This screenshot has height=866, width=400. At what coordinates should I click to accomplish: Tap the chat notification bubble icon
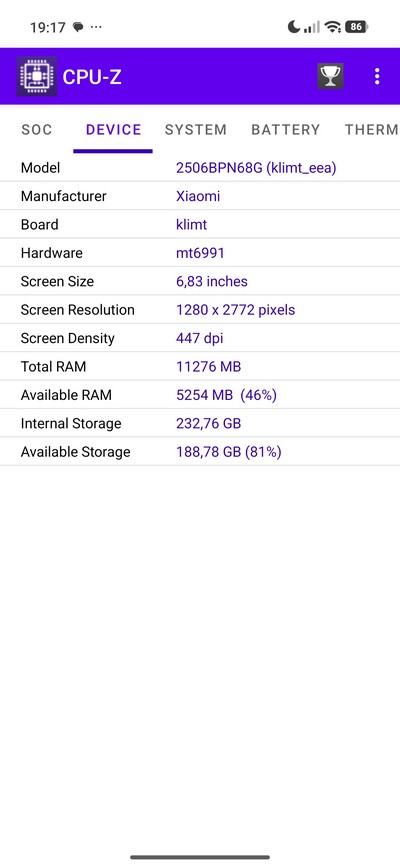pyautogui.click(x=78, y=27)
